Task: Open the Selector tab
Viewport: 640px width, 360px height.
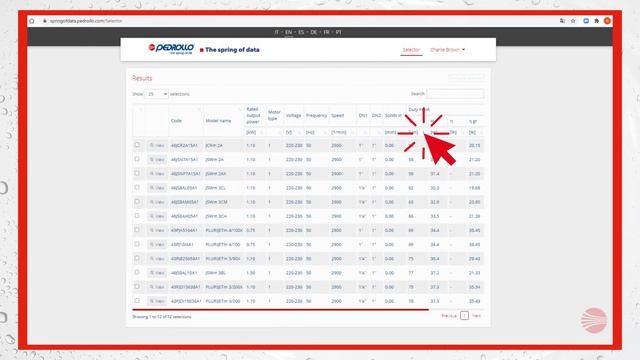Action: pos(411,50)
